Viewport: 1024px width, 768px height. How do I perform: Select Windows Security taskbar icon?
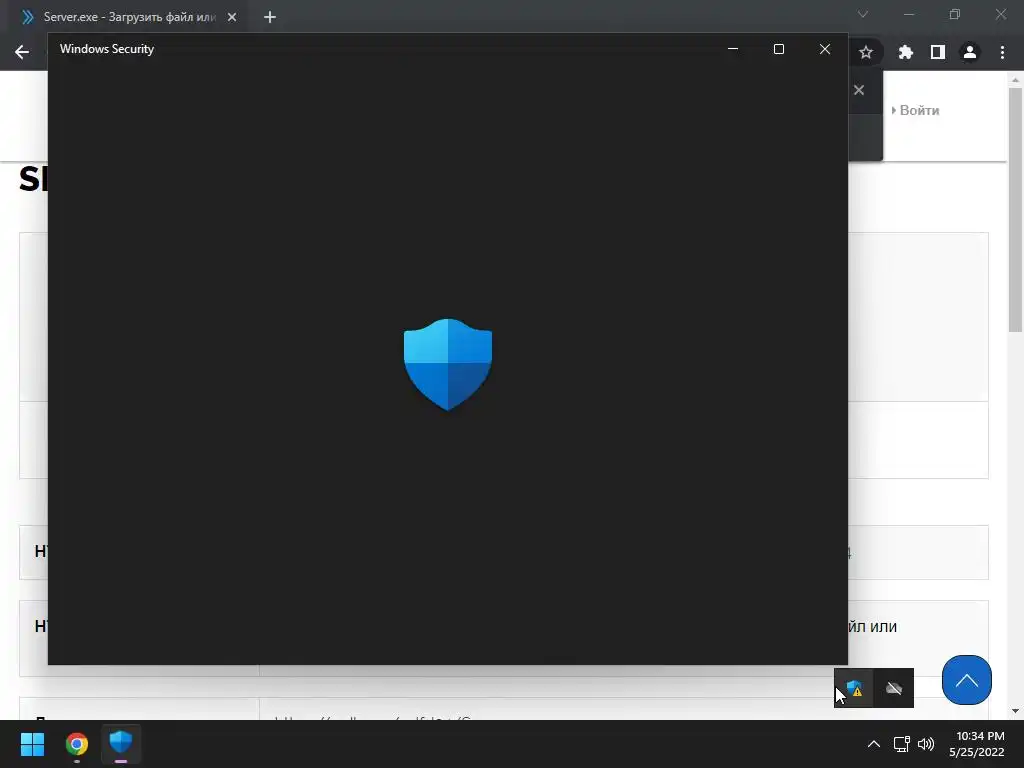click(x=121, y=743)
